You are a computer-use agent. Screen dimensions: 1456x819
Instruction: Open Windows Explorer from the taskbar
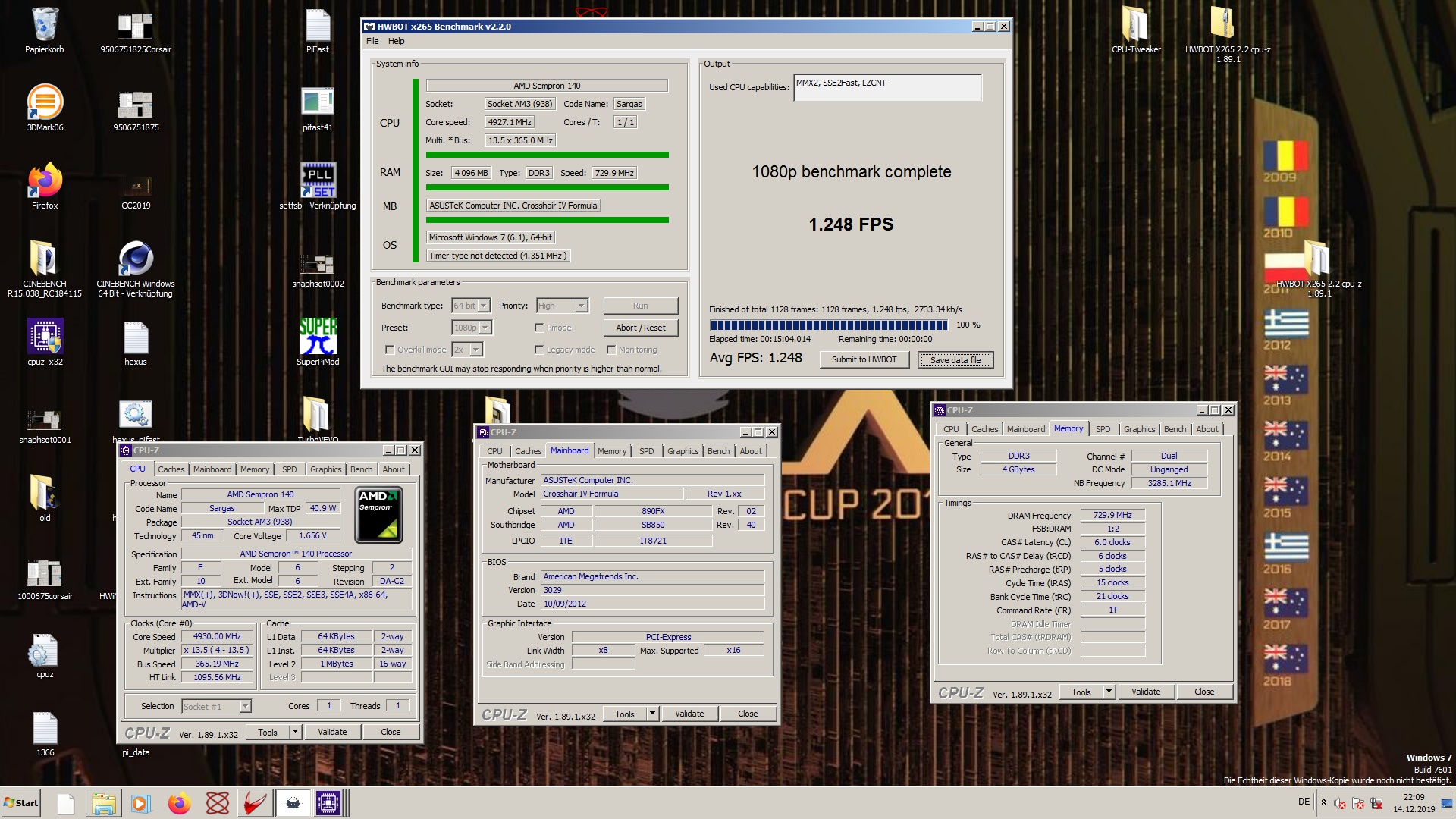[103, 803]
